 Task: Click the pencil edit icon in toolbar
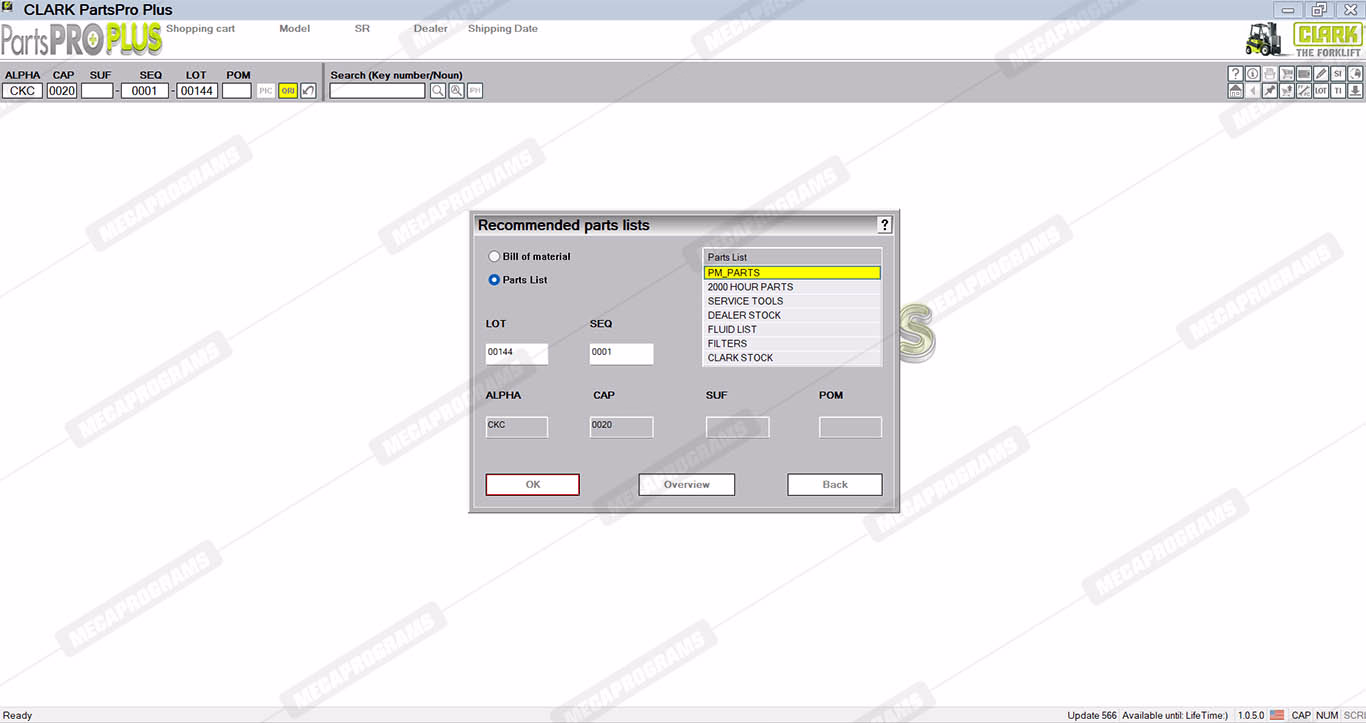[1321, 74]
